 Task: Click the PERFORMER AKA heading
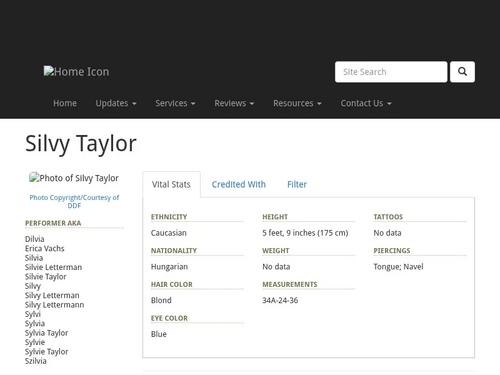pyautogui.click(x=53, y=223)
